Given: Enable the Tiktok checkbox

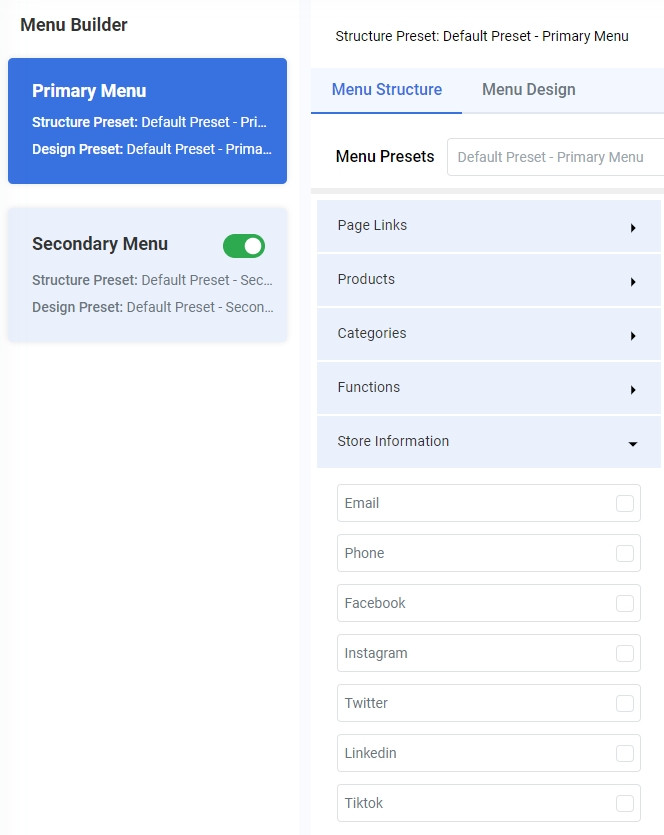Looking at the screenshot, I should coord(625,803).
